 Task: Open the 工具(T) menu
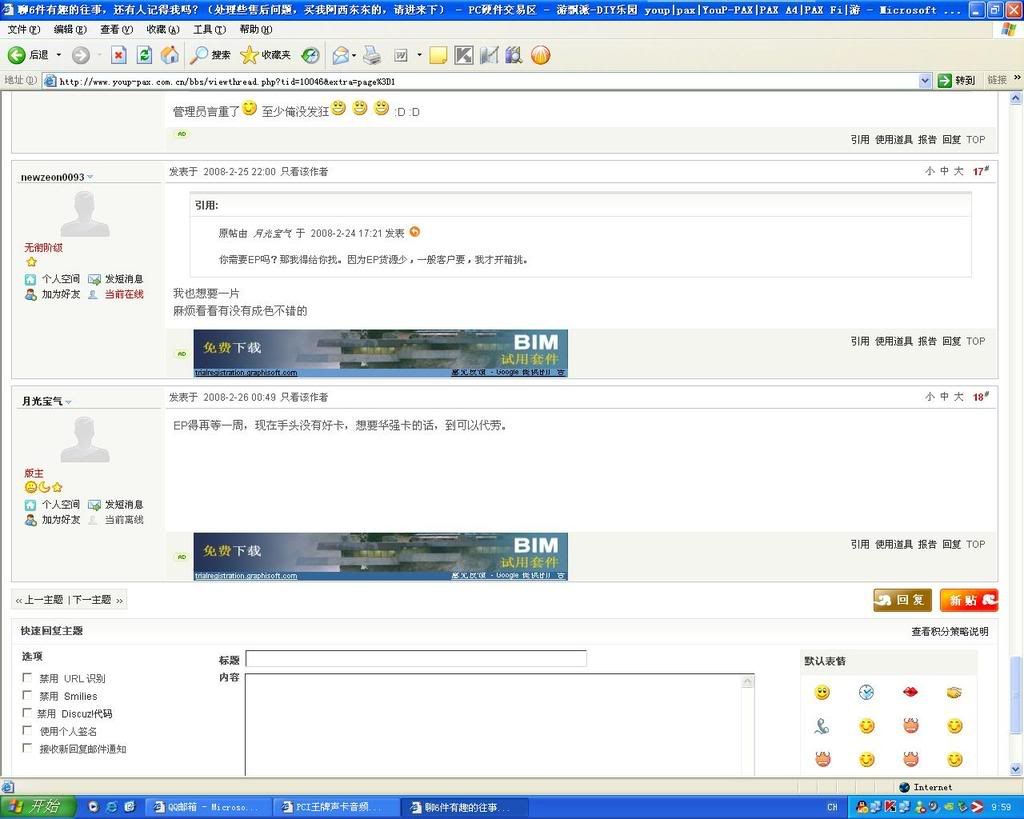point(208,29)
